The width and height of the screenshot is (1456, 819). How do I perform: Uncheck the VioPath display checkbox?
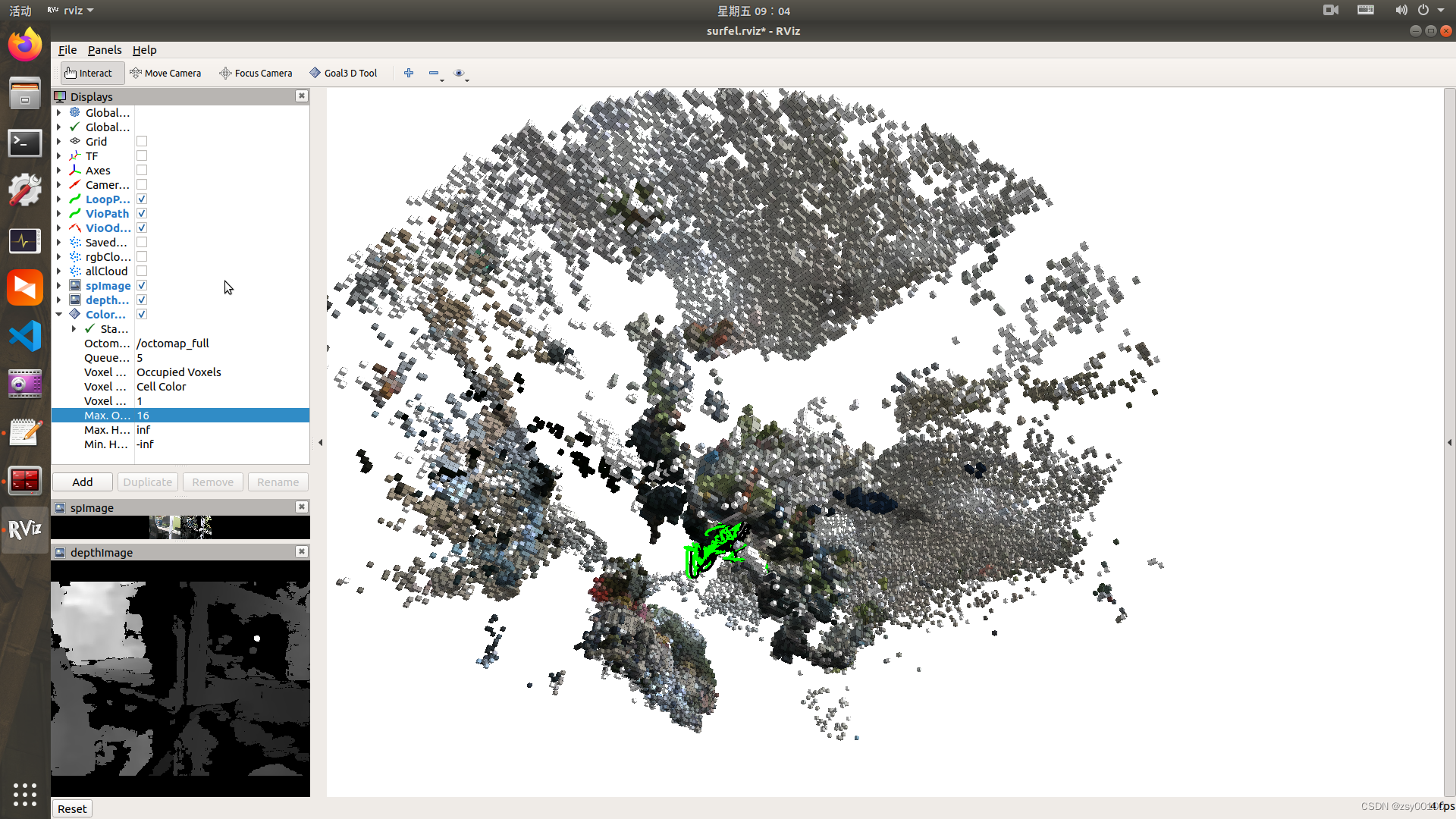tap(142, 214)
